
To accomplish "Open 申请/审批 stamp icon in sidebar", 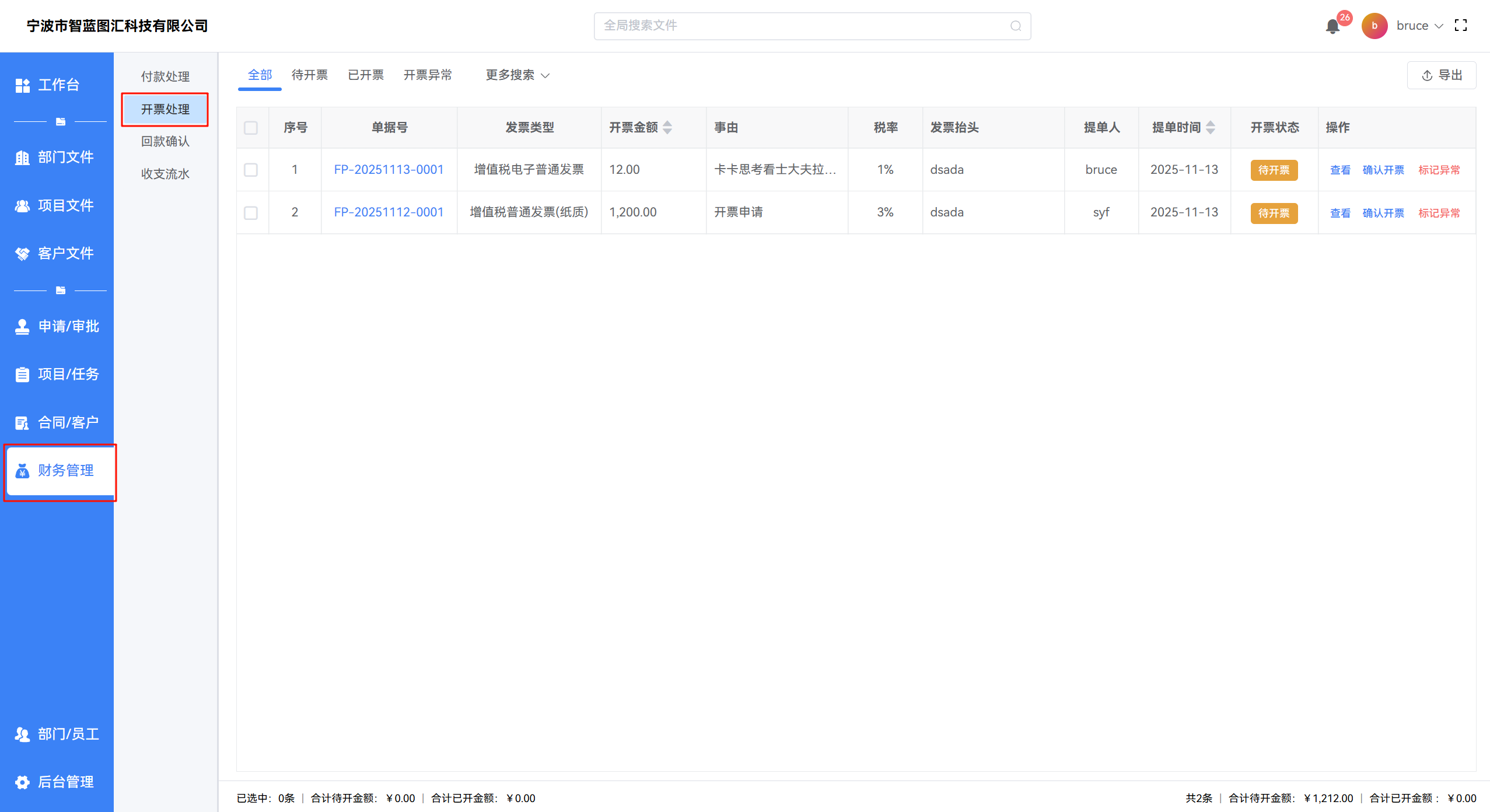I will pos(22,327).
